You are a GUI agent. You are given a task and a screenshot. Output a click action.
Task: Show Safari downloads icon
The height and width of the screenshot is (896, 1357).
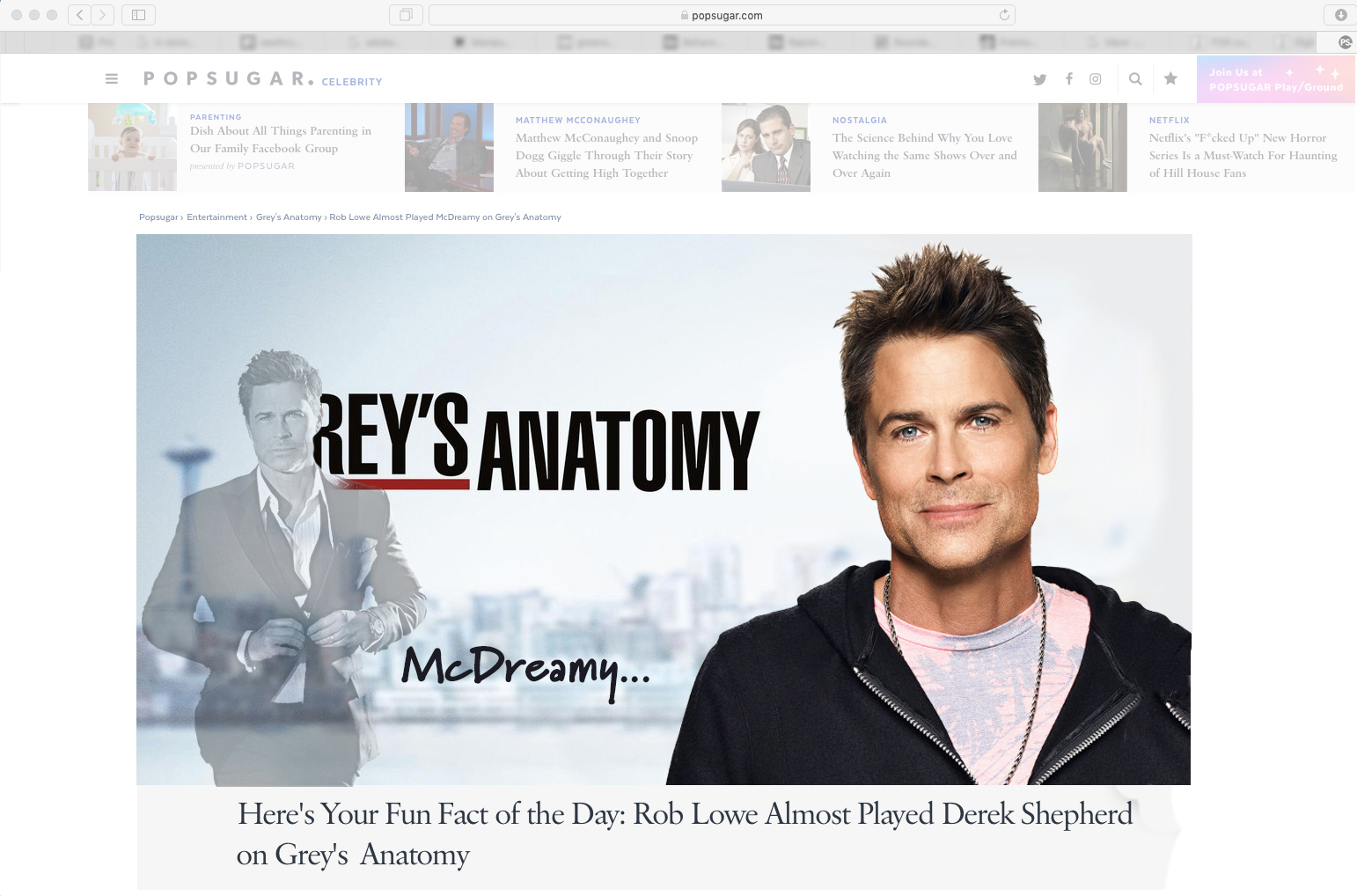click(x=1340, y=15)
